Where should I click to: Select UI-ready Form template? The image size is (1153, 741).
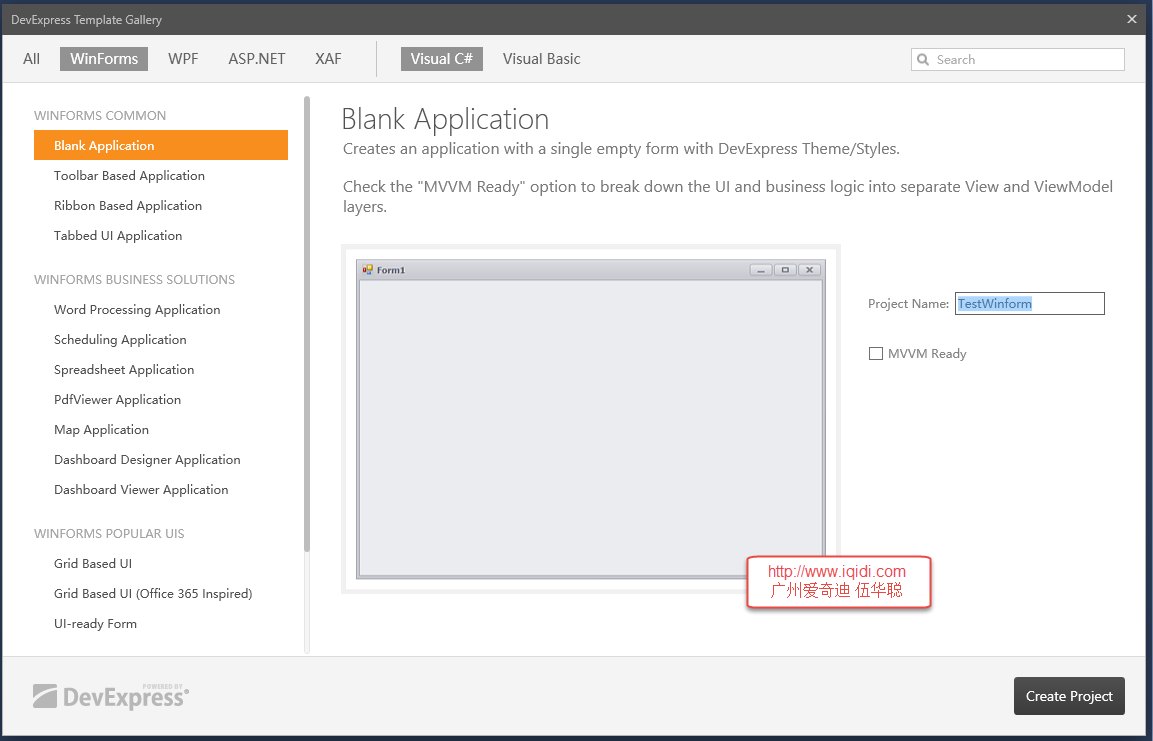(x=160, y=624)
